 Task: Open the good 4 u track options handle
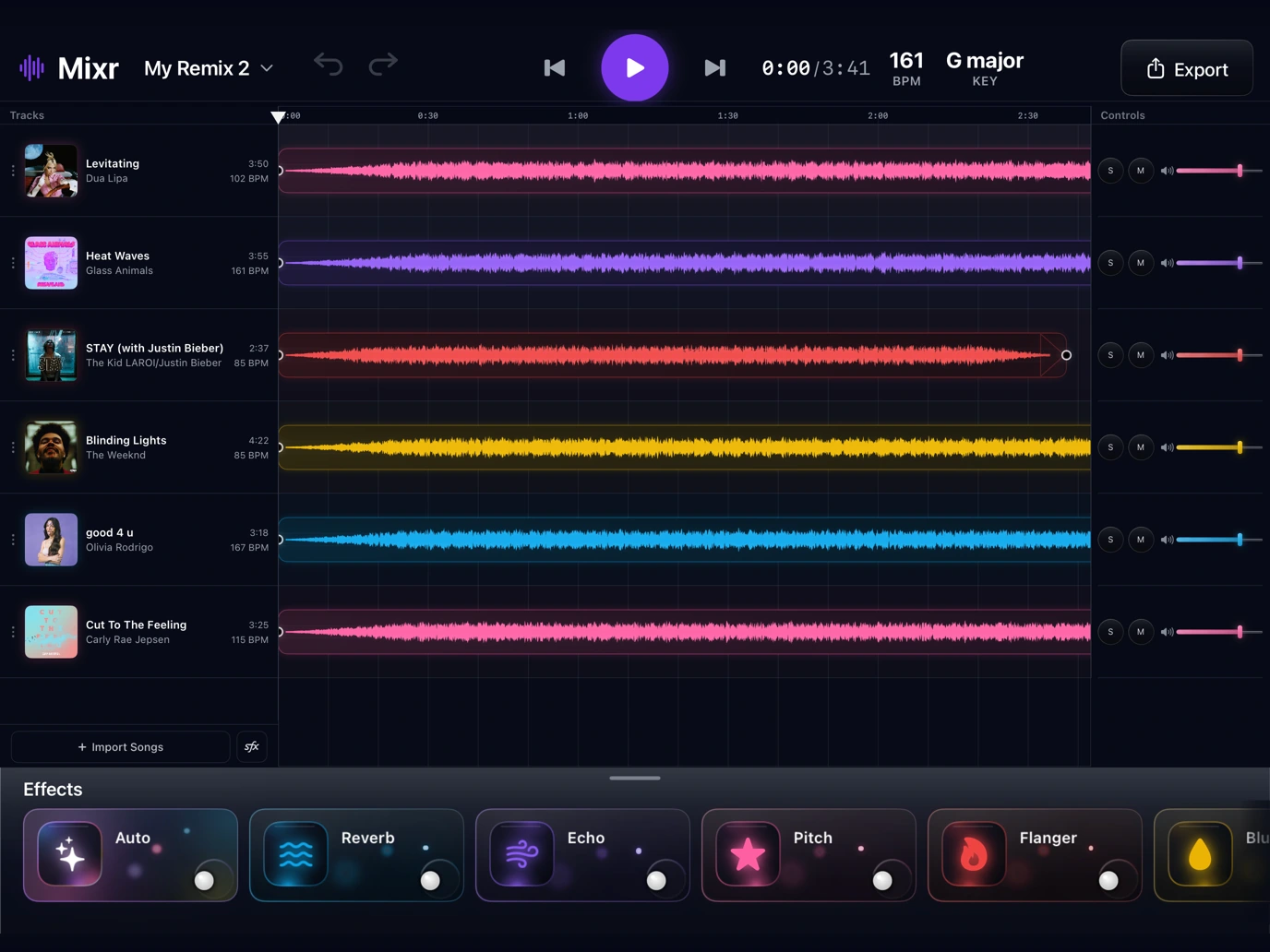[13, 540]
